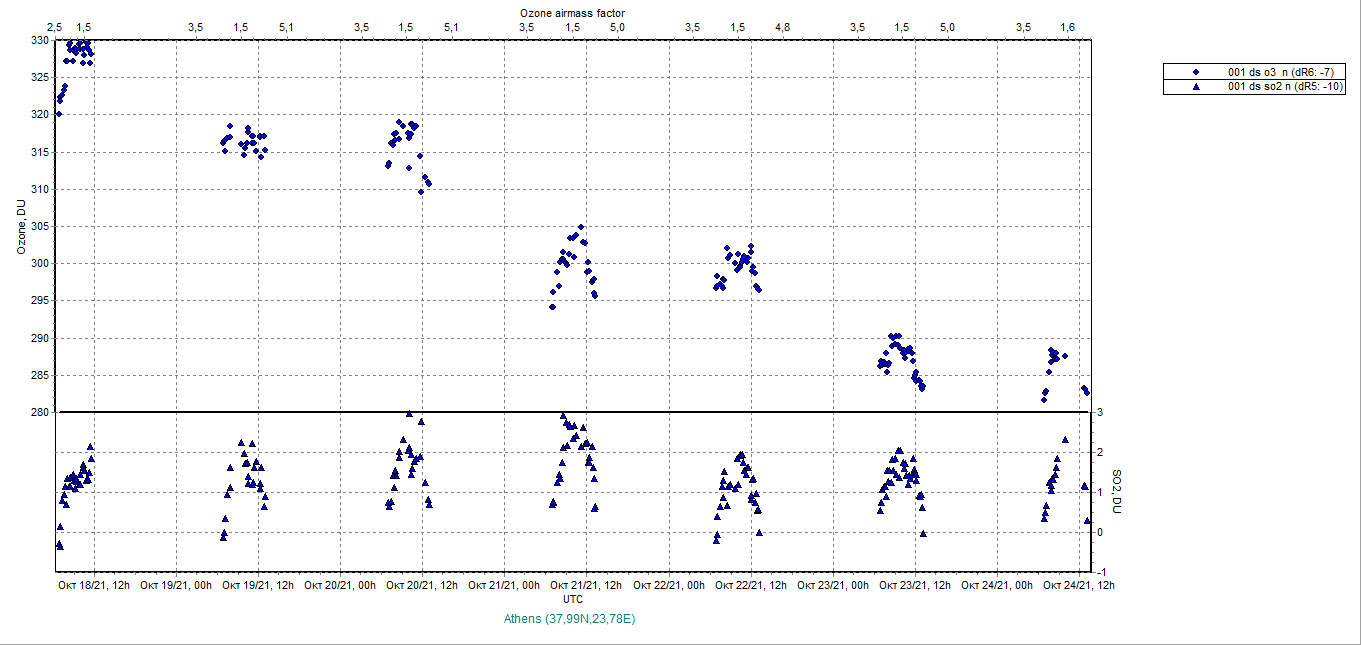The height and width of the screenshot is (645, 1361).
Task: Click the 'Ozone, DU' left axis label
Action: click(x=19, y=227)
